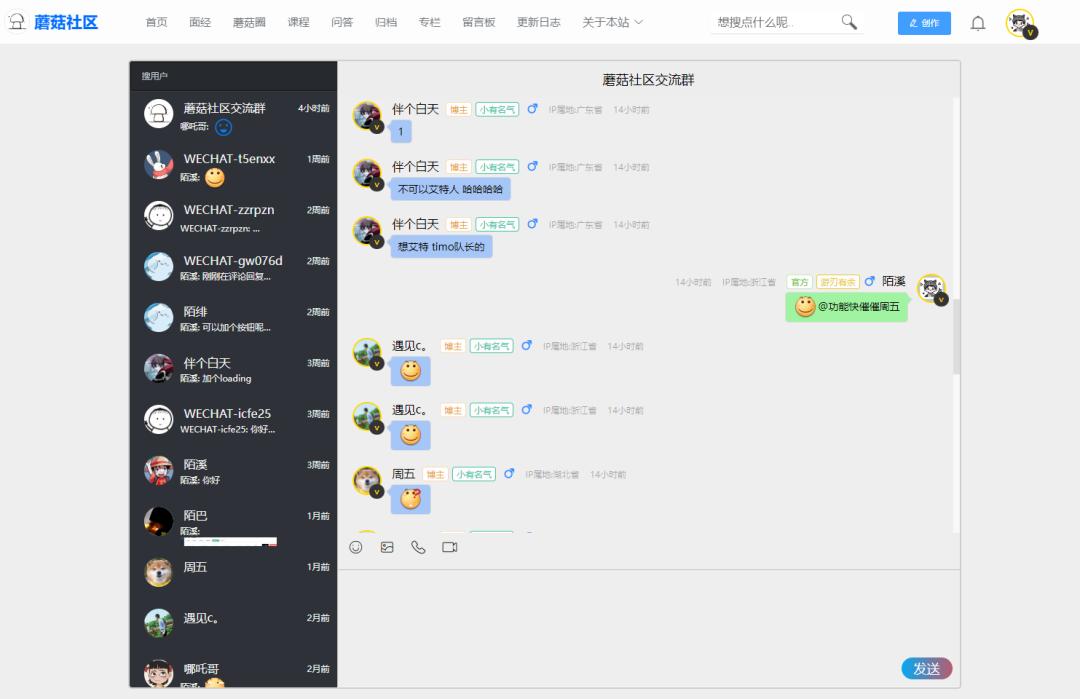
Task: Click the image upload icon in chat toolbar
Action: 387,547
